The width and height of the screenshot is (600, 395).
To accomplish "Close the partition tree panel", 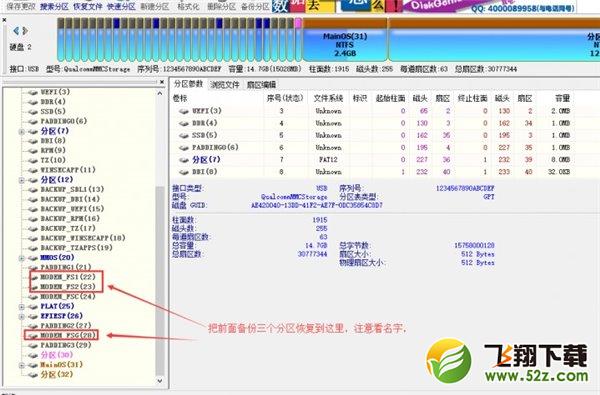I will coord(162,82).
